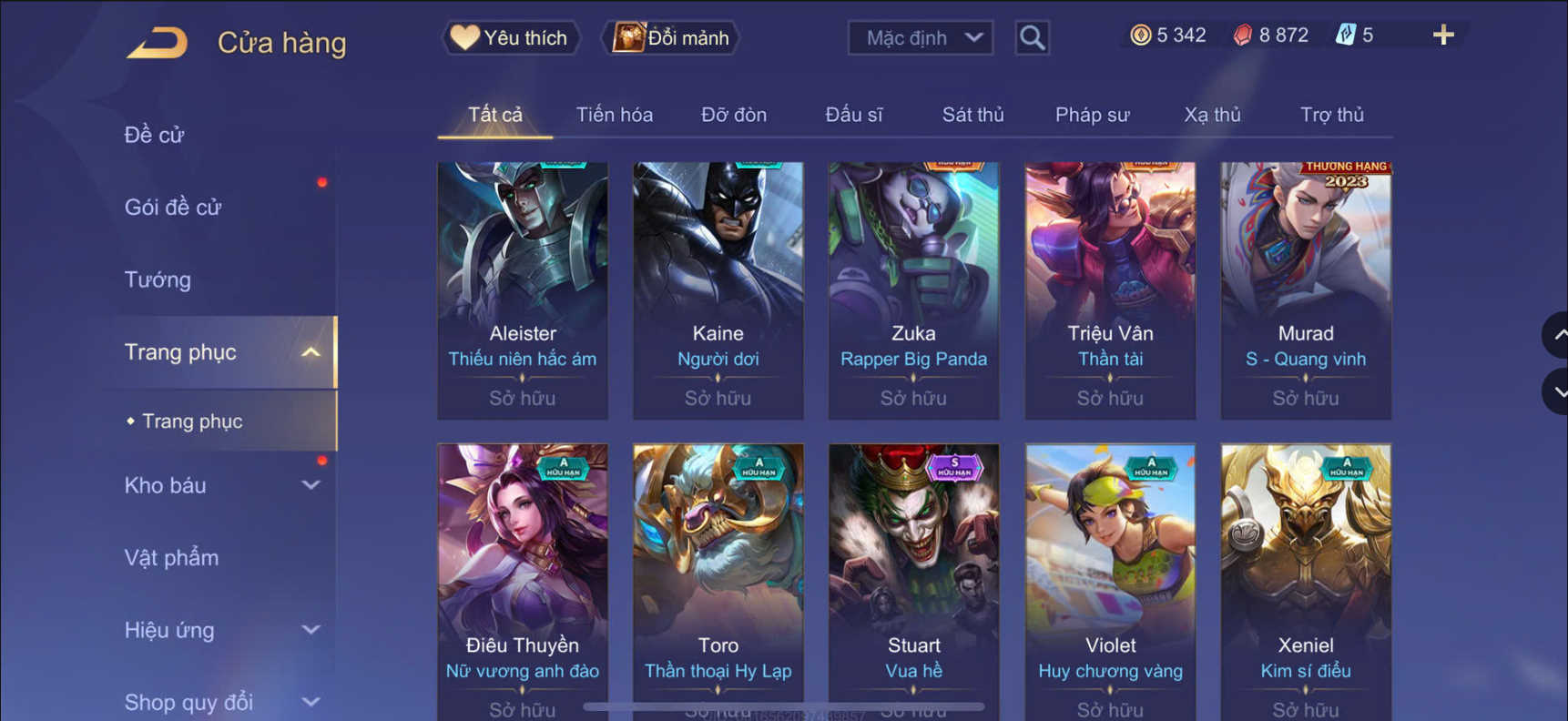Tap the plus icon to add currency
The width and height of the screenshot is (1568, 721).
[1443, 36]
